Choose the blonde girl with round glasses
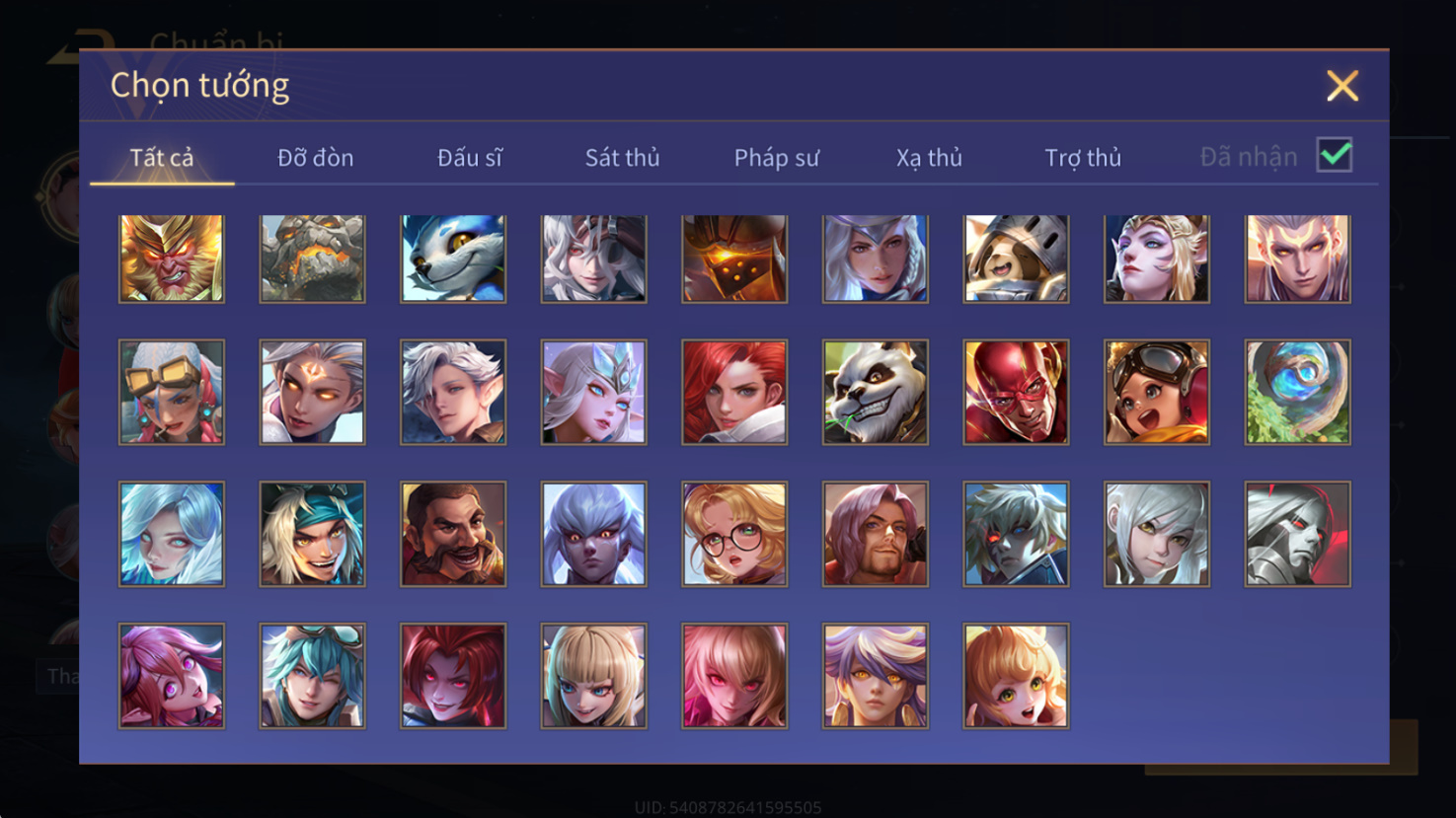 pos(734,534)
